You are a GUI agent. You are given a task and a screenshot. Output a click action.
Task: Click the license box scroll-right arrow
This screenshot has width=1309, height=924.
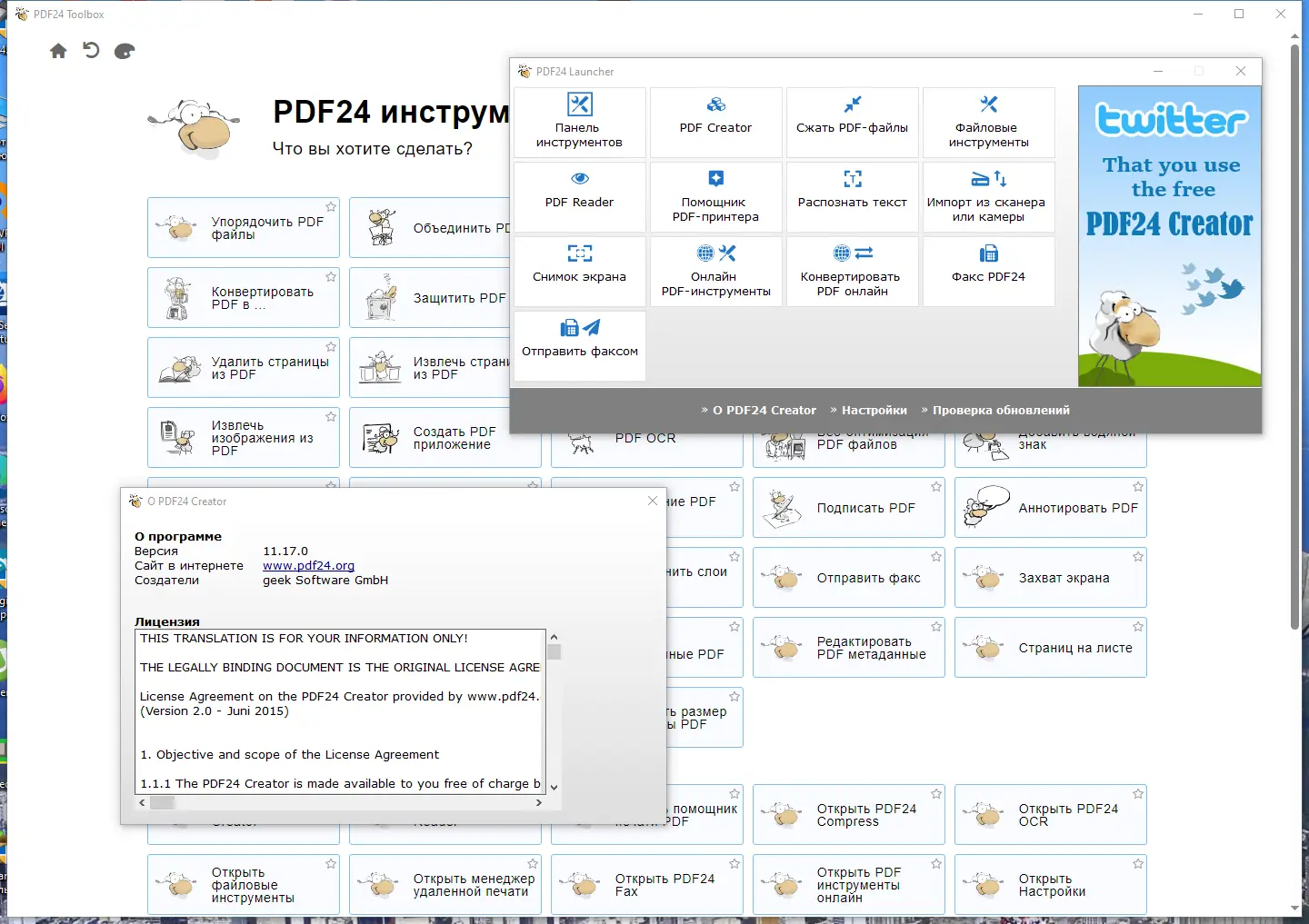[539, 803]
